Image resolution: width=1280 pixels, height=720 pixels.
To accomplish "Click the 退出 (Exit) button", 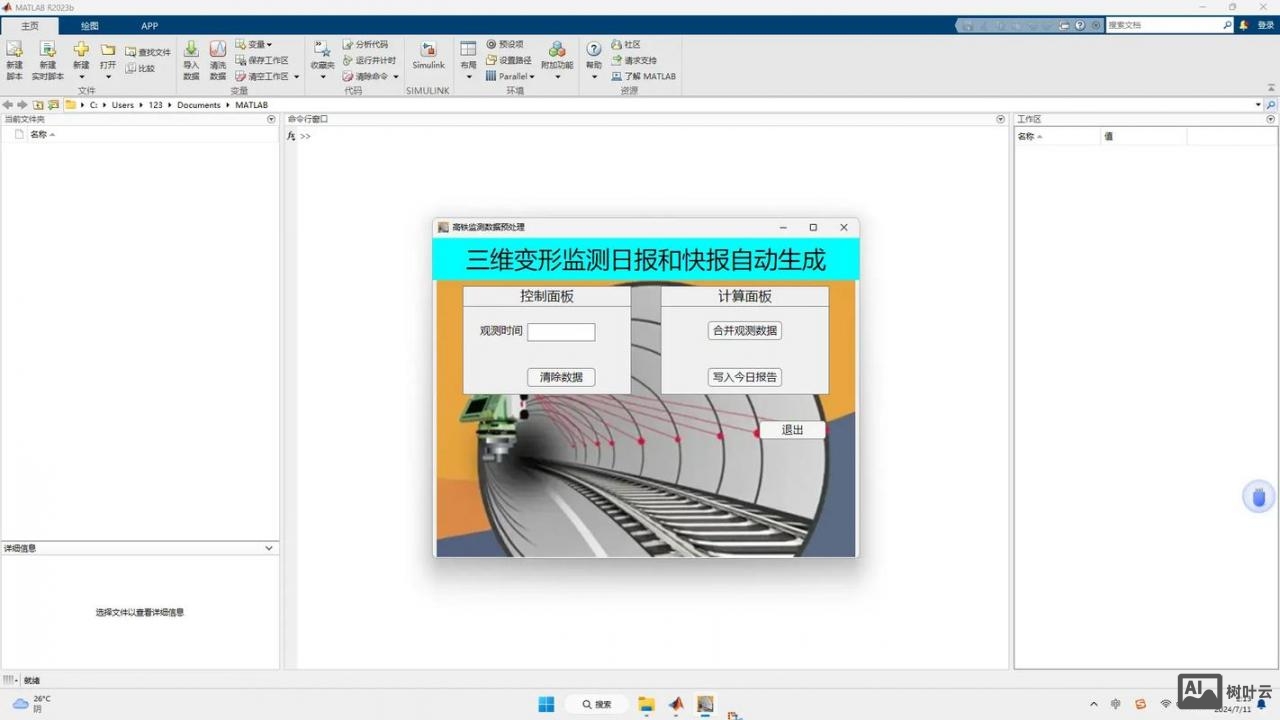I will [x=792, y=430].
